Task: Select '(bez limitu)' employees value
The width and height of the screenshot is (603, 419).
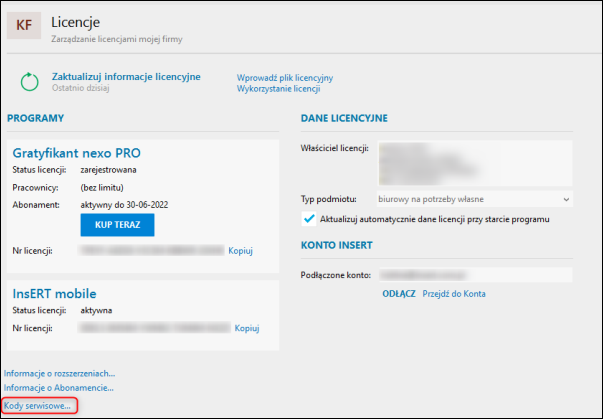Action: tap(102, 188)
